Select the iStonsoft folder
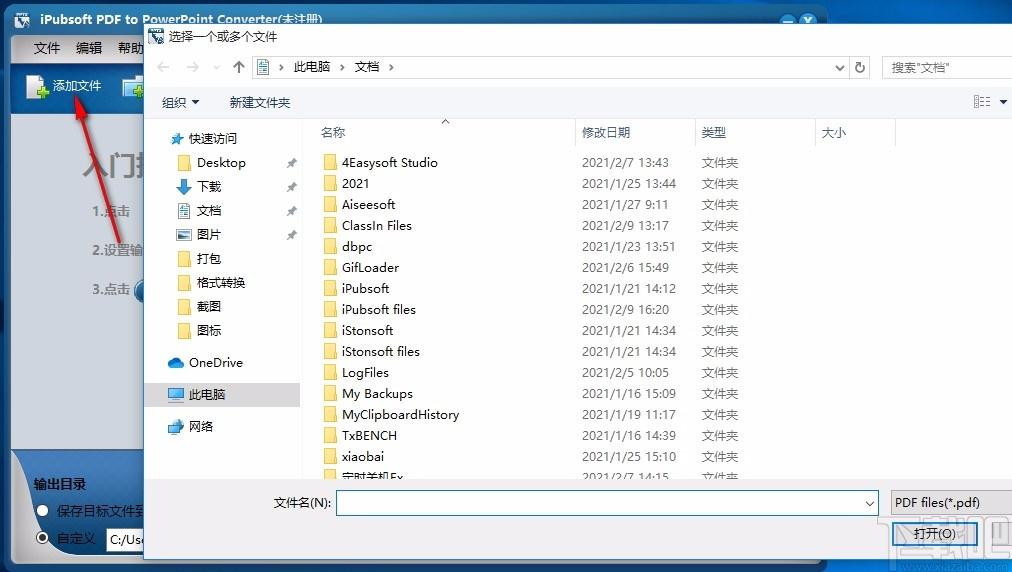 [x=367, y=331]
